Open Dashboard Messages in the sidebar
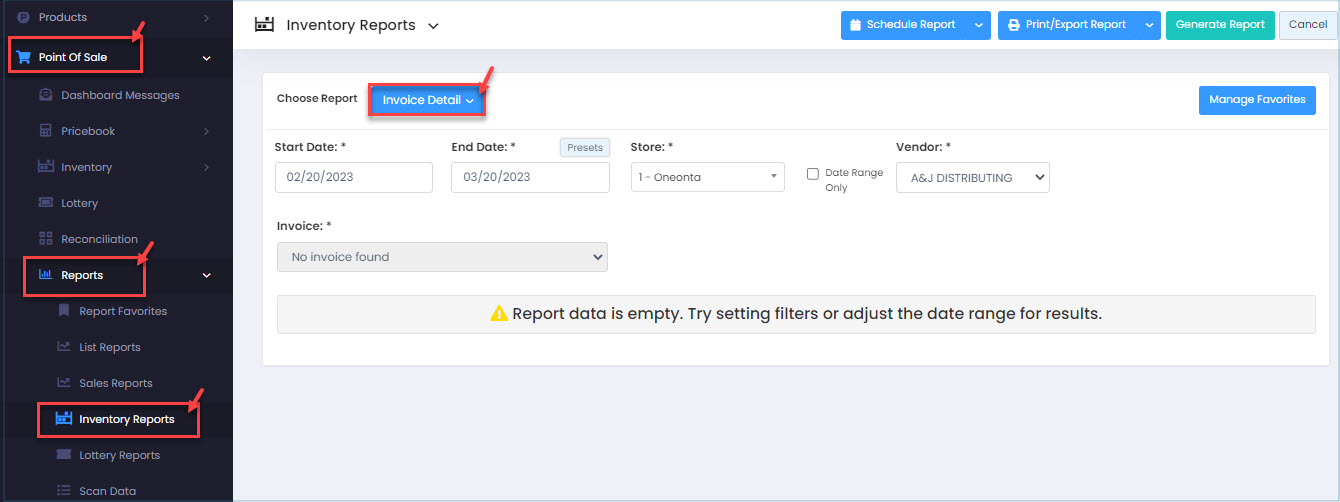 tap(120, 95)
